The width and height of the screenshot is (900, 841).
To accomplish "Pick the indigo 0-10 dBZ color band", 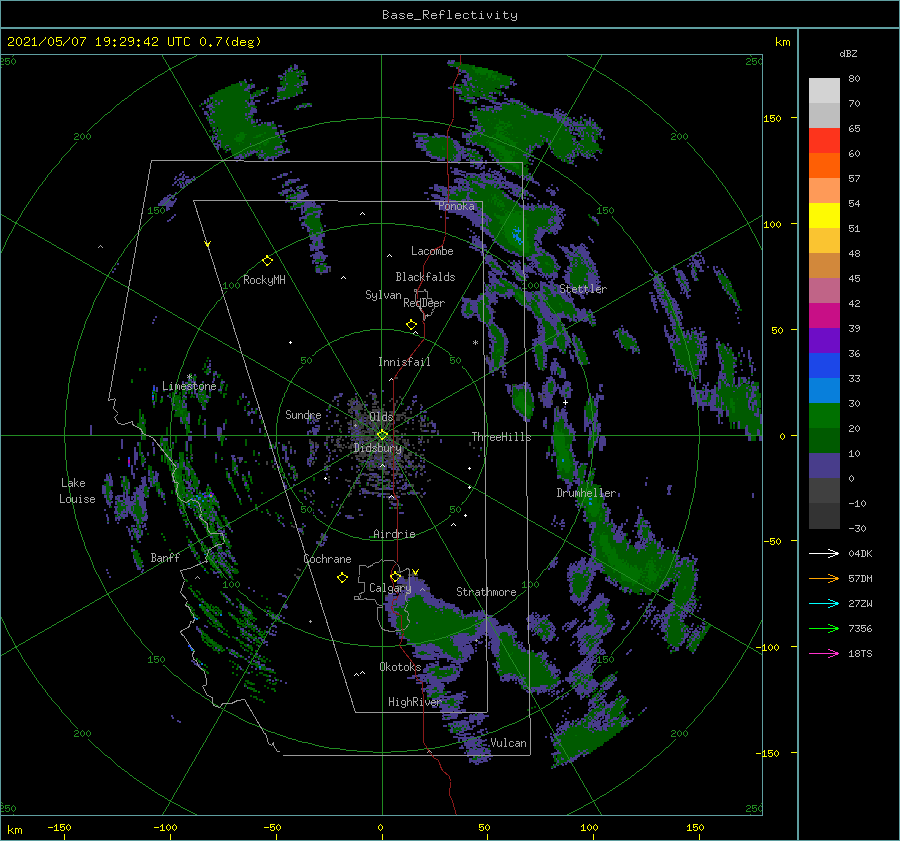I will tap(824, 466).
